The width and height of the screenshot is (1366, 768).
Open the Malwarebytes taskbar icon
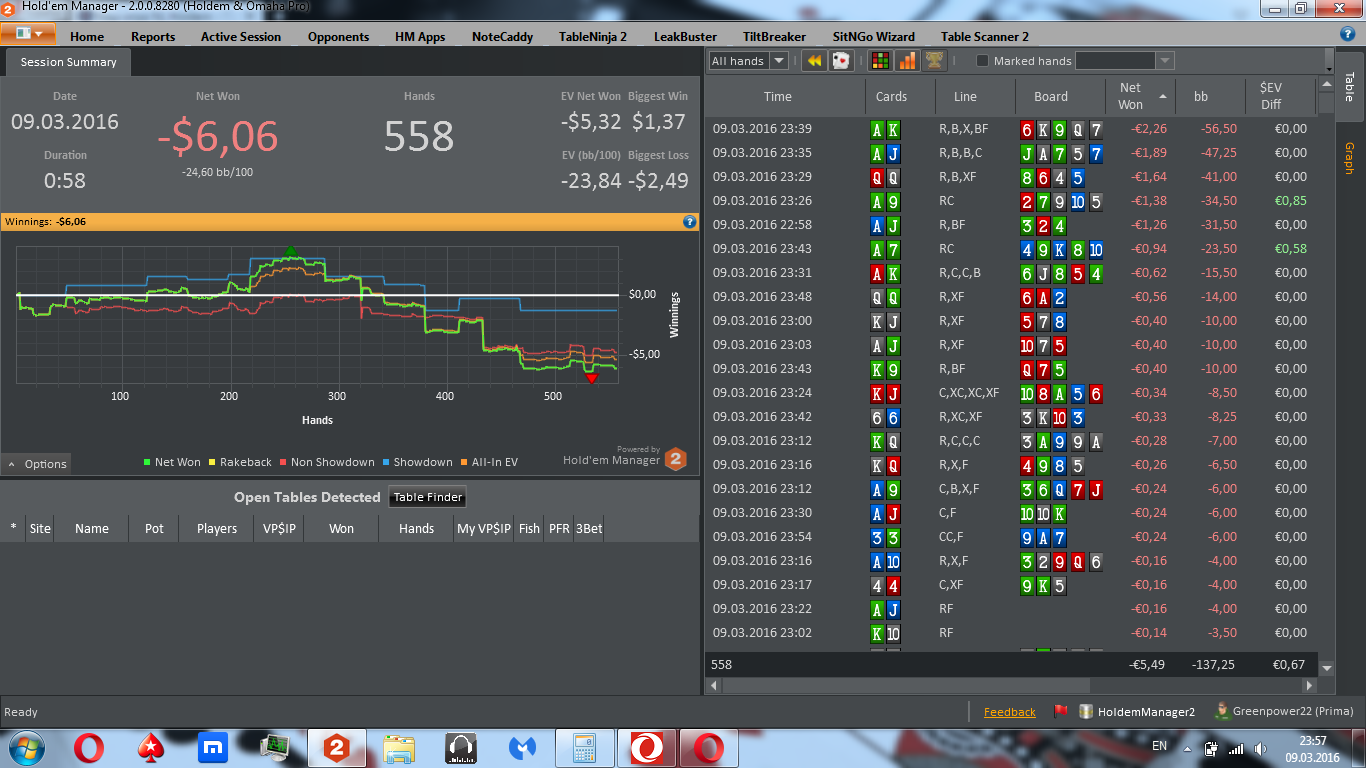[523, 747]
